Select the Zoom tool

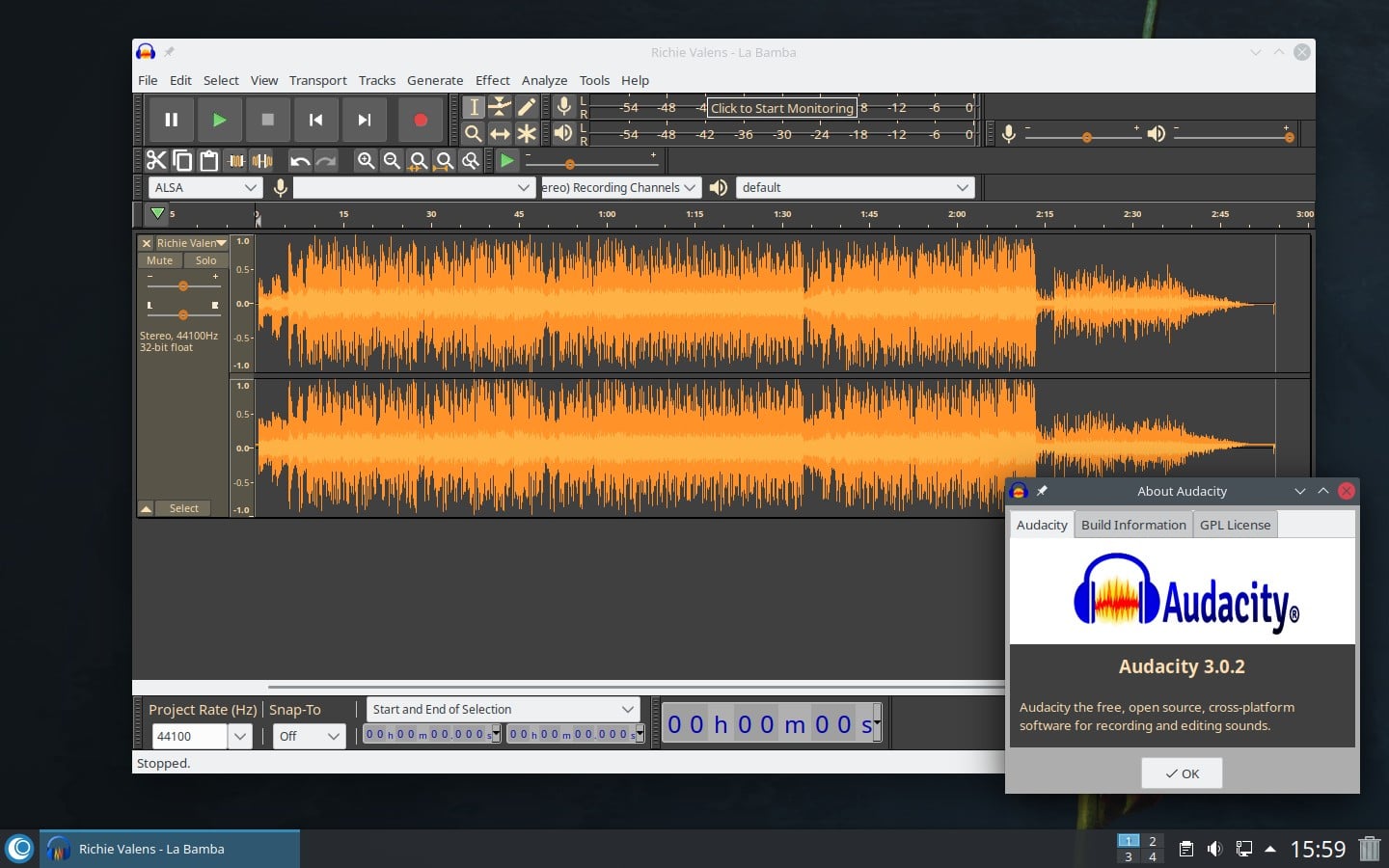[x=475, y=134]
